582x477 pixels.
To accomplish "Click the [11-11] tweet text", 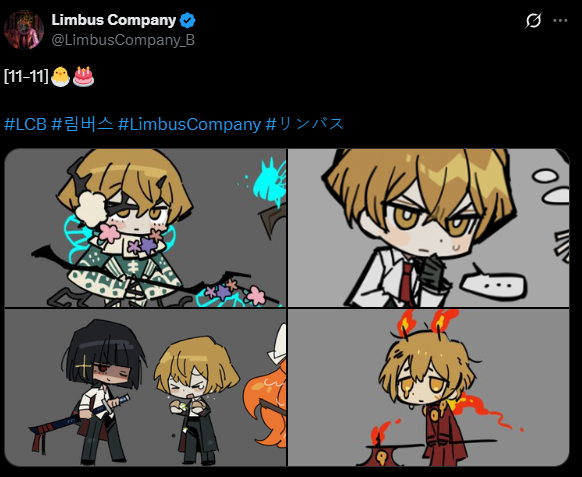I will (26, 76).
